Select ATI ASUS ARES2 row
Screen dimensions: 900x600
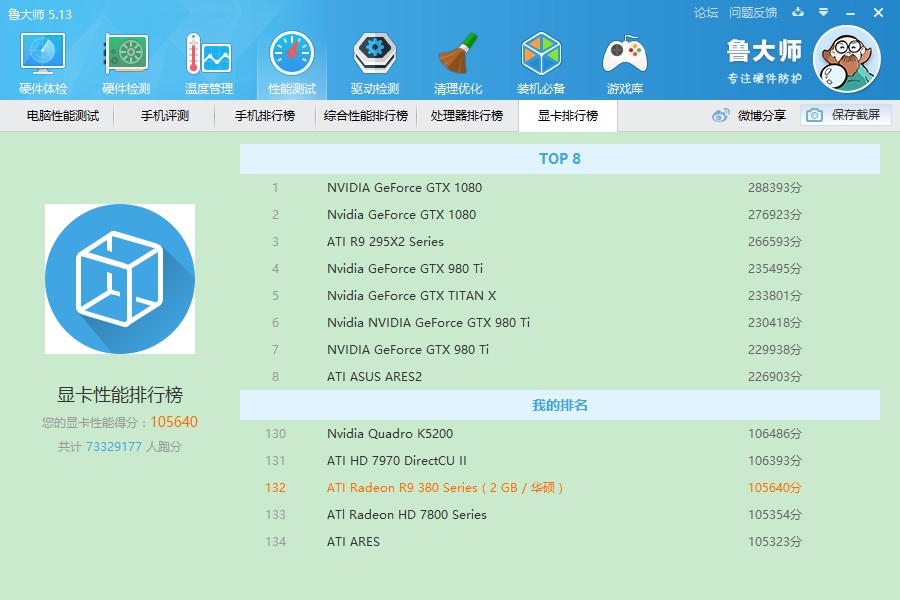(x=560, y=377)
